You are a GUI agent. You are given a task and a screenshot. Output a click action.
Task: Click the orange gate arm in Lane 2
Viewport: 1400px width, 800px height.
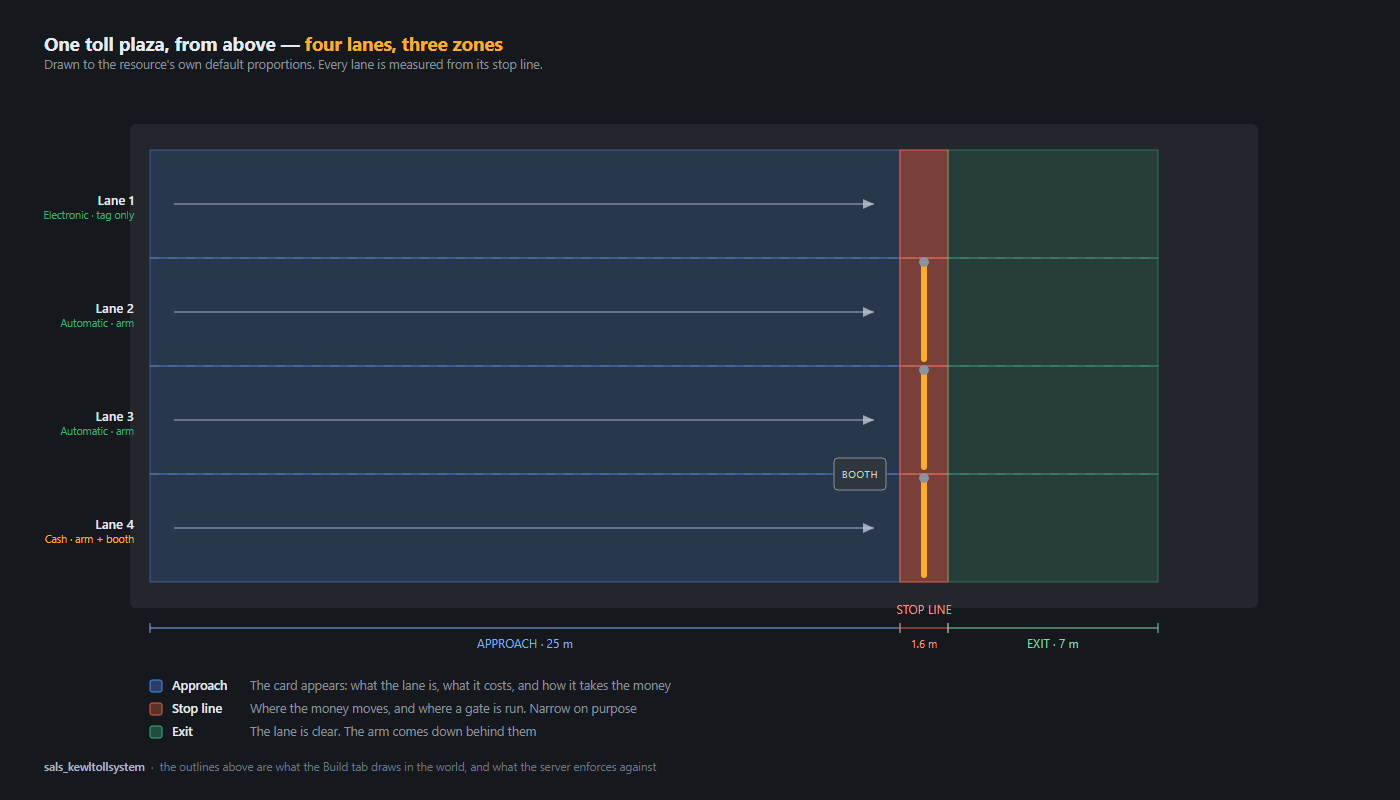(924, 314)
